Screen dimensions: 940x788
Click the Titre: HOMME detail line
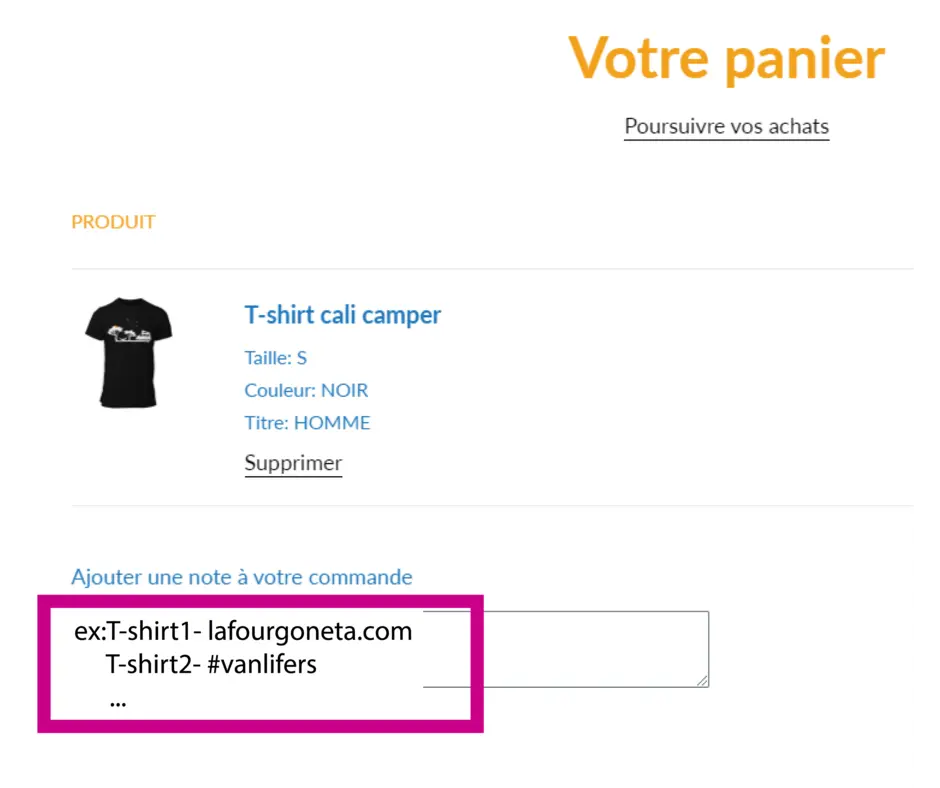pyautogui.click(x=307, y=423)
